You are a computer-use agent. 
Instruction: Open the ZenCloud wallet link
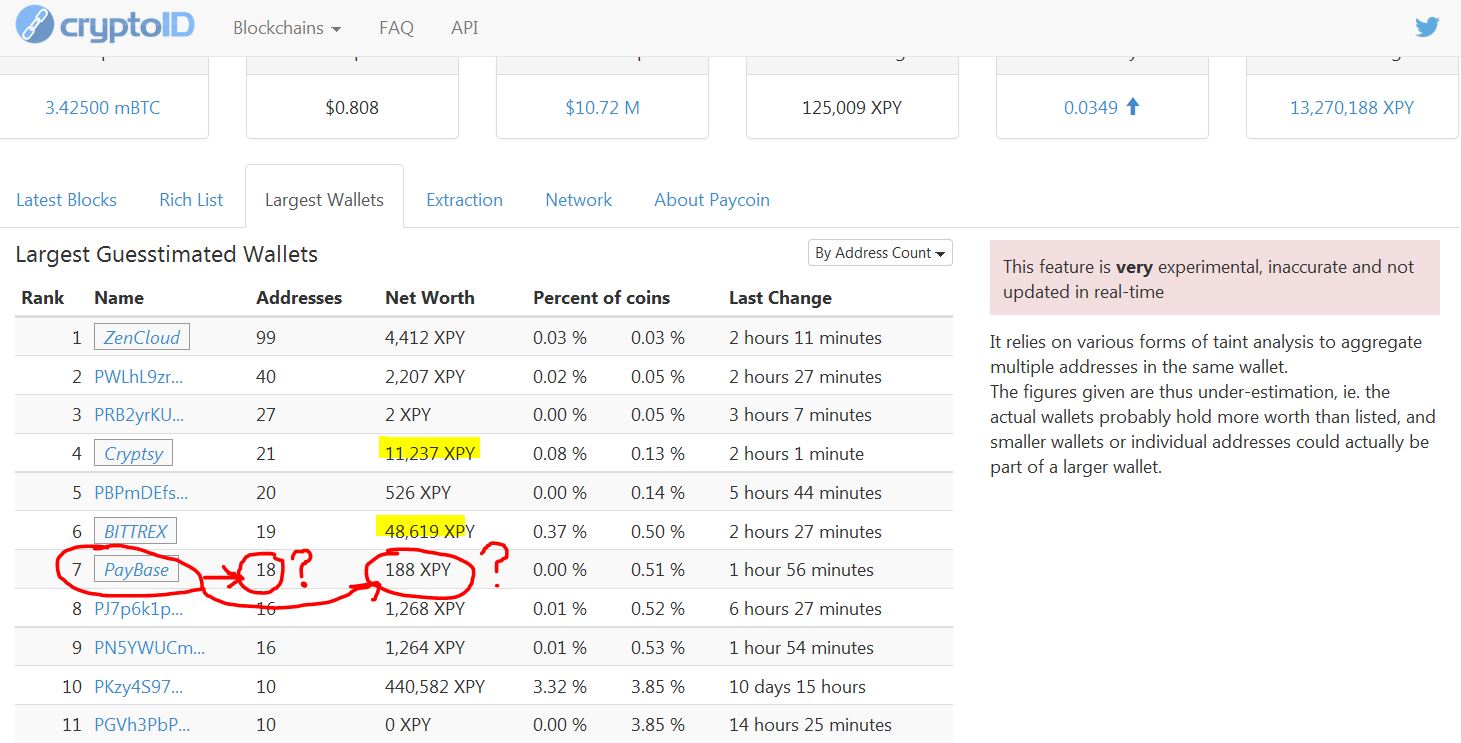[x=142, y=337]
